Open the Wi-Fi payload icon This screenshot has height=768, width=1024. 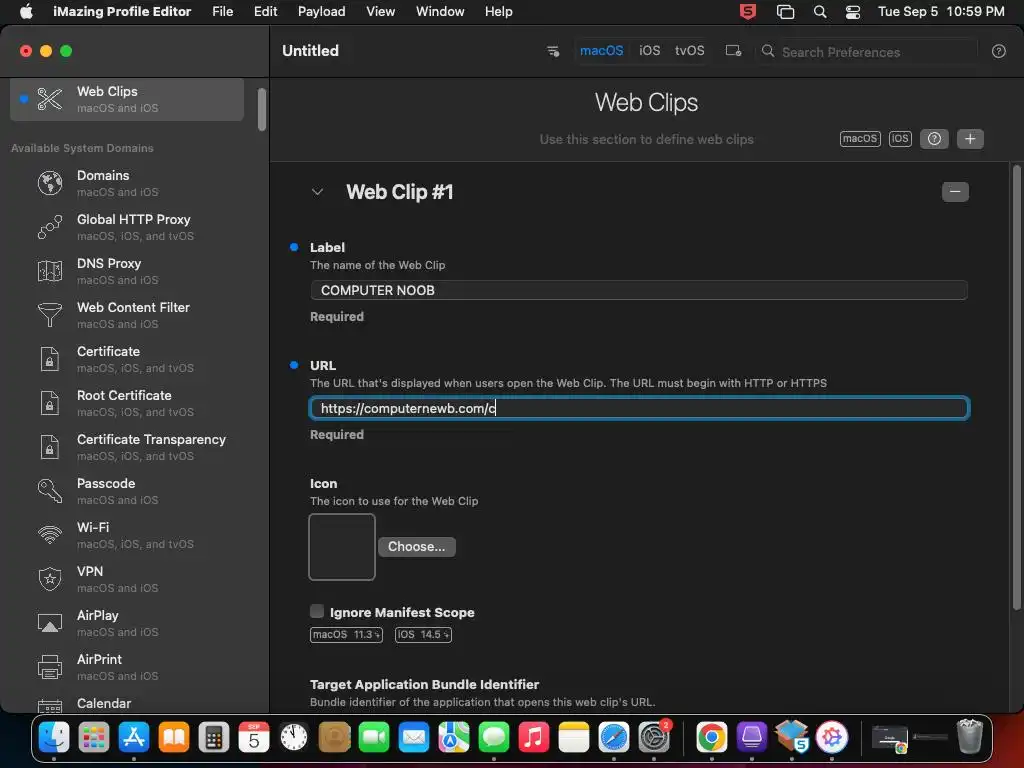click(50, 535)
